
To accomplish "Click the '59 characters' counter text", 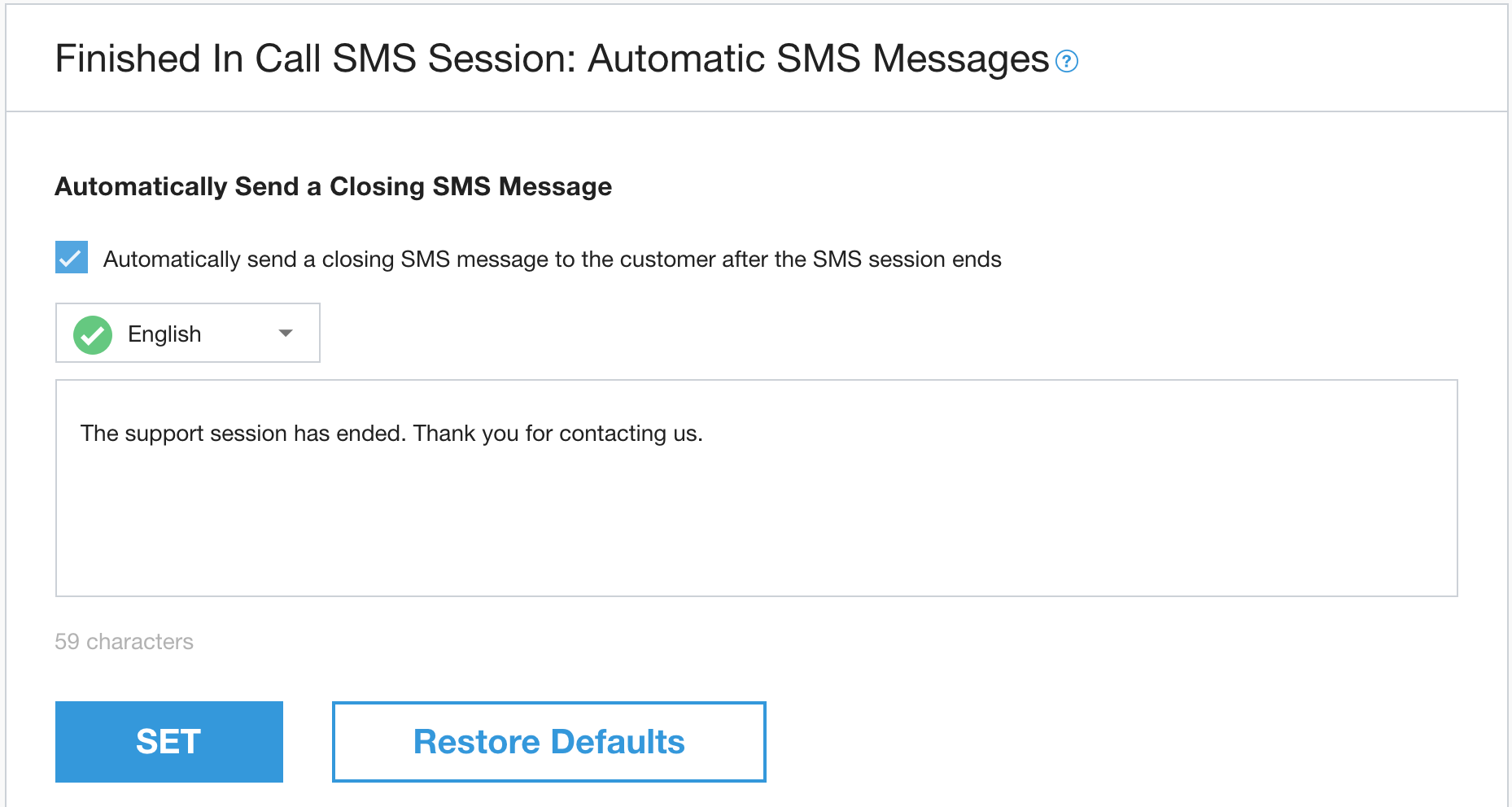I will tap(124, 642).
